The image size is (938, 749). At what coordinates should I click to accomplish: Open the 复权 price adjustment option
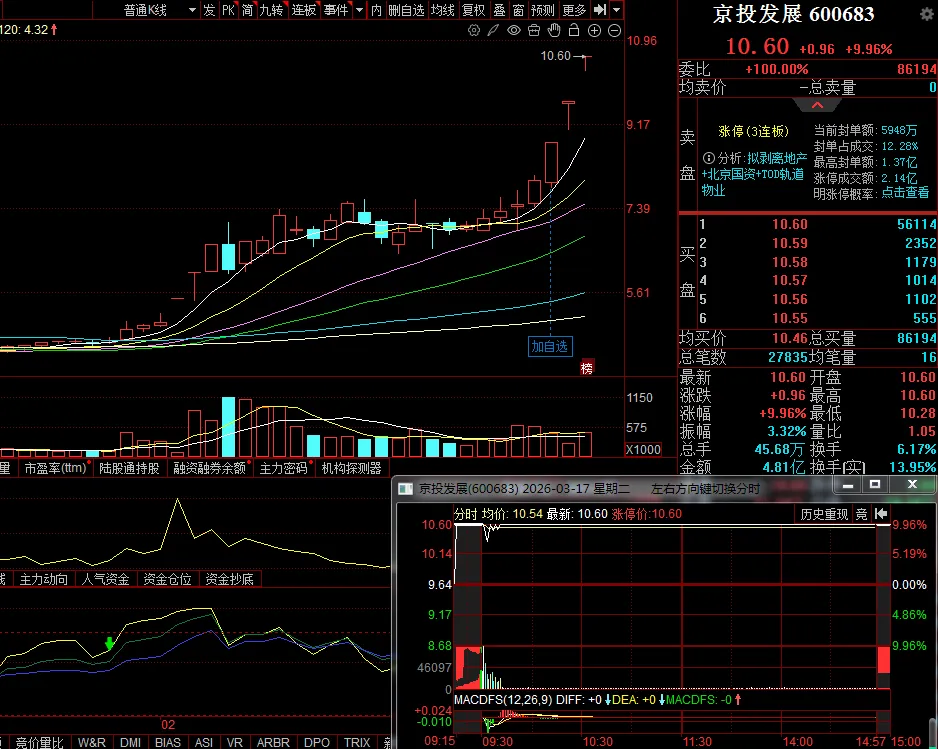474,10
